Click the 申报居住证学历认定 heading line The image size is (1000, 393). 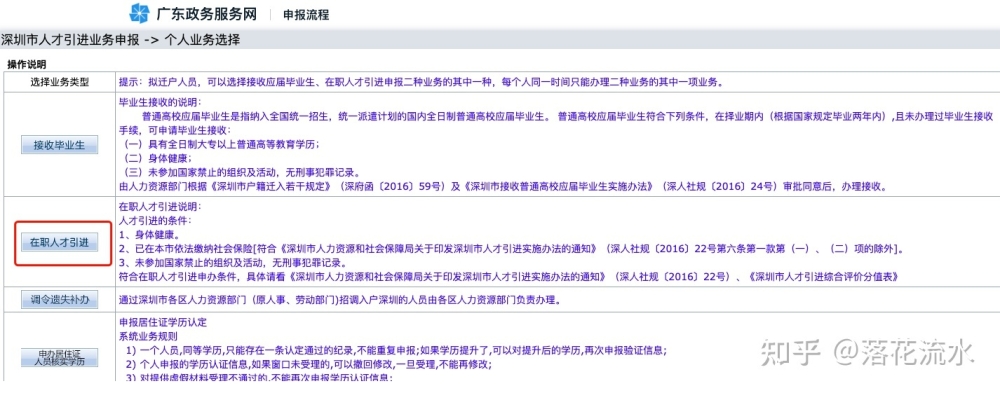[163, 322]
